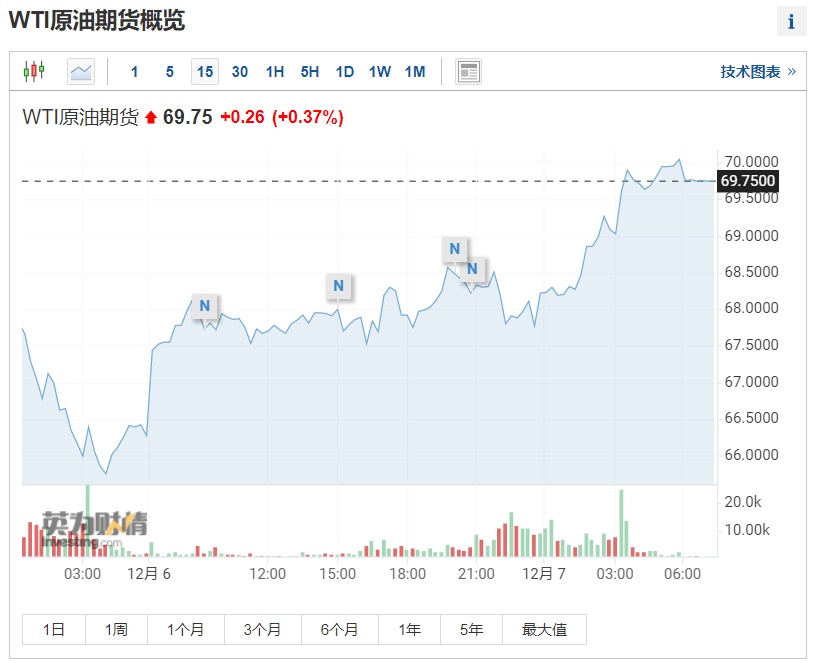Screen dimensions: 813x663
Task: Choose the 1H interval
Action: click(x=275, y=71)
